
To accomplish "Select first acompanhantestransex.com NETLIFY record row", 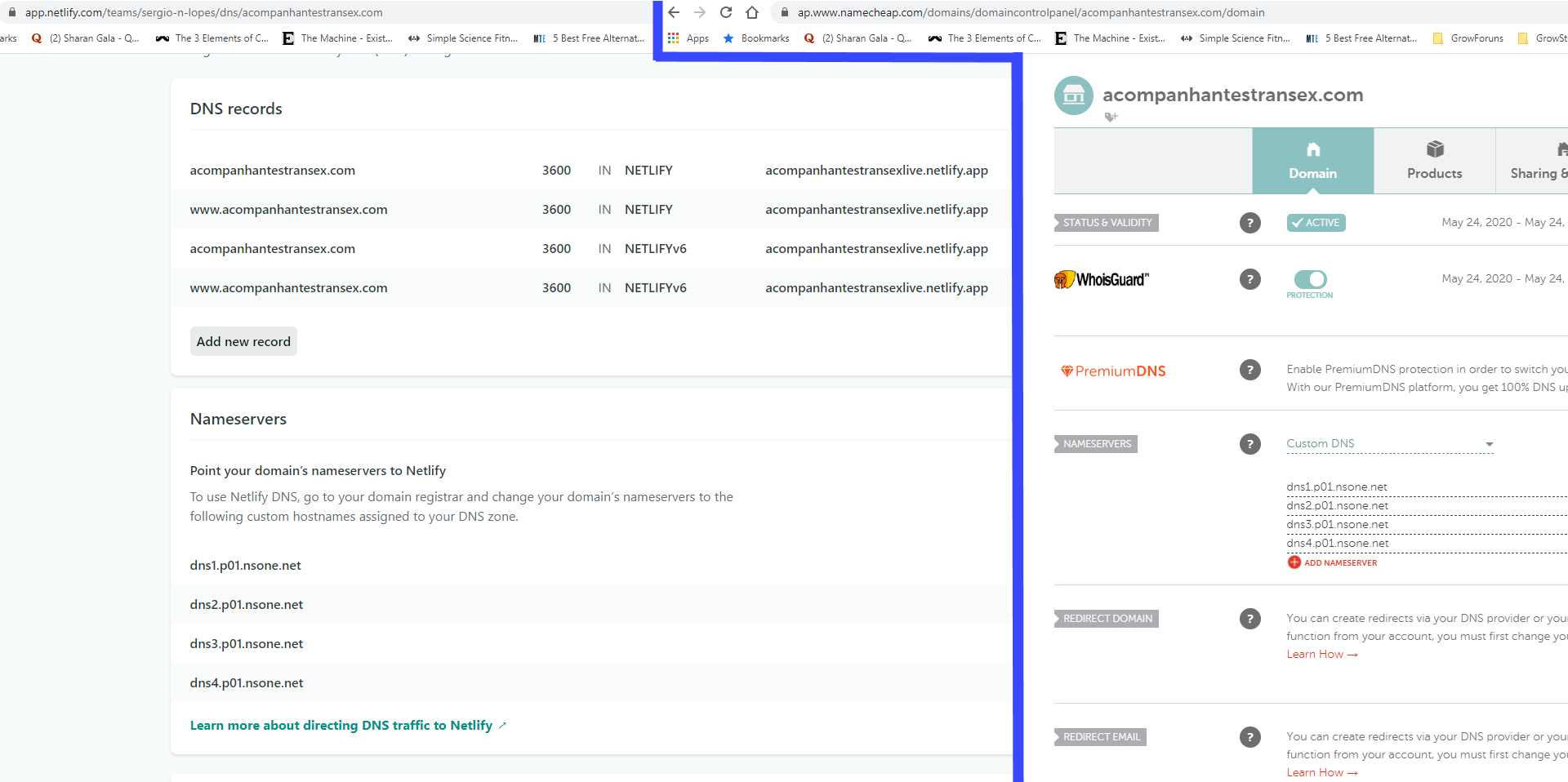I will pyautogui.click(x=590, y=171).
